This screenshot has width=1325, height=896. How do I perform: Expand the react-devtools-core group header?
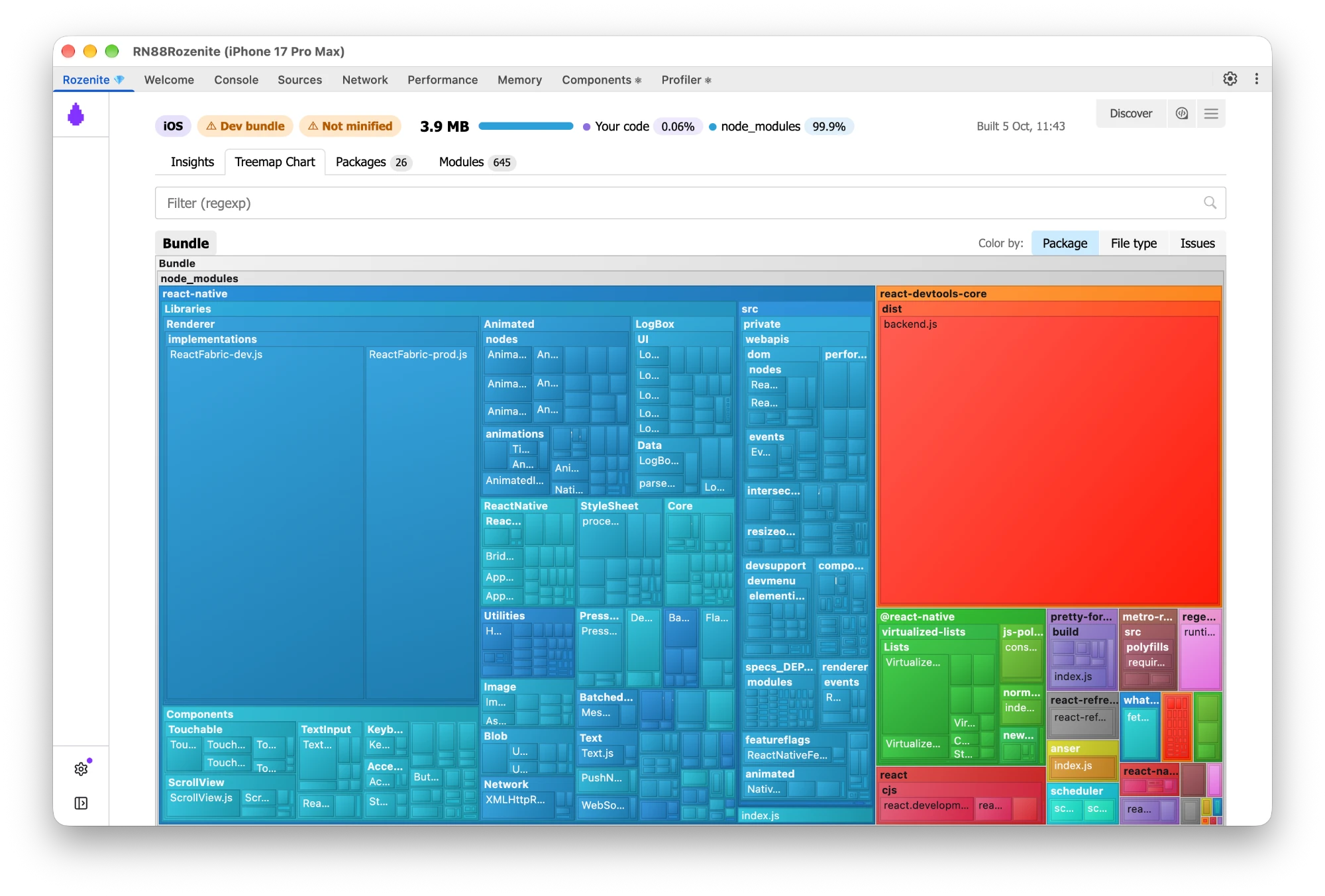click(x=1049, y=293)
